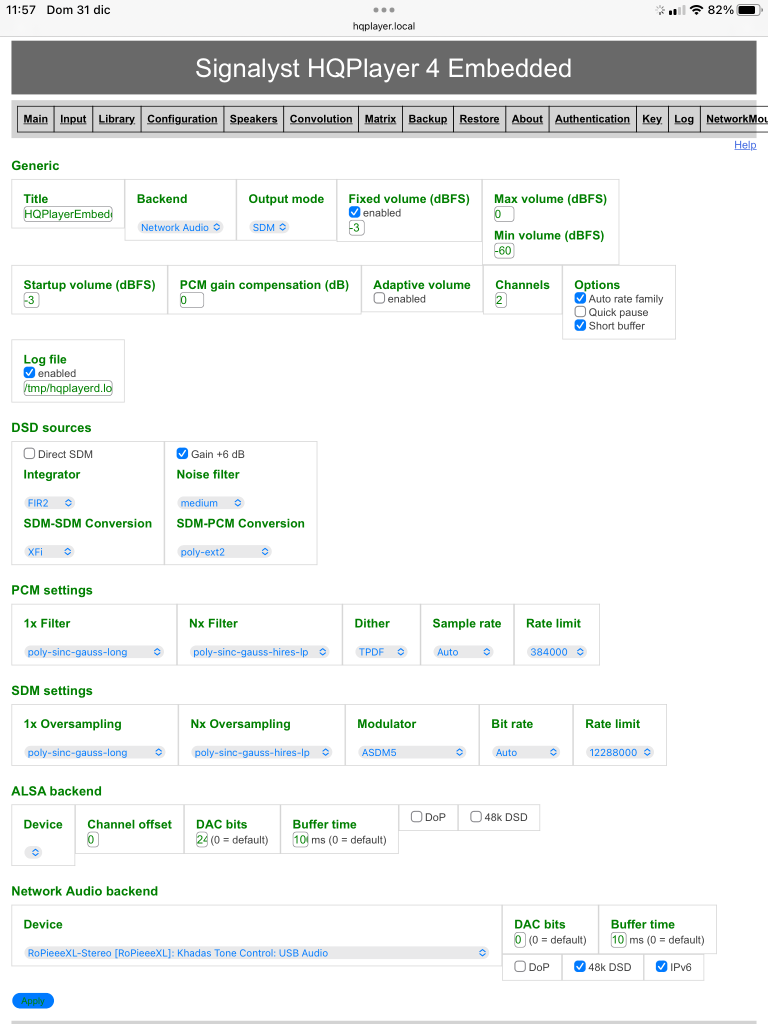Toggle the Log file enabled checkbox
768x1024 pixels.
click(x=29, y=373)
